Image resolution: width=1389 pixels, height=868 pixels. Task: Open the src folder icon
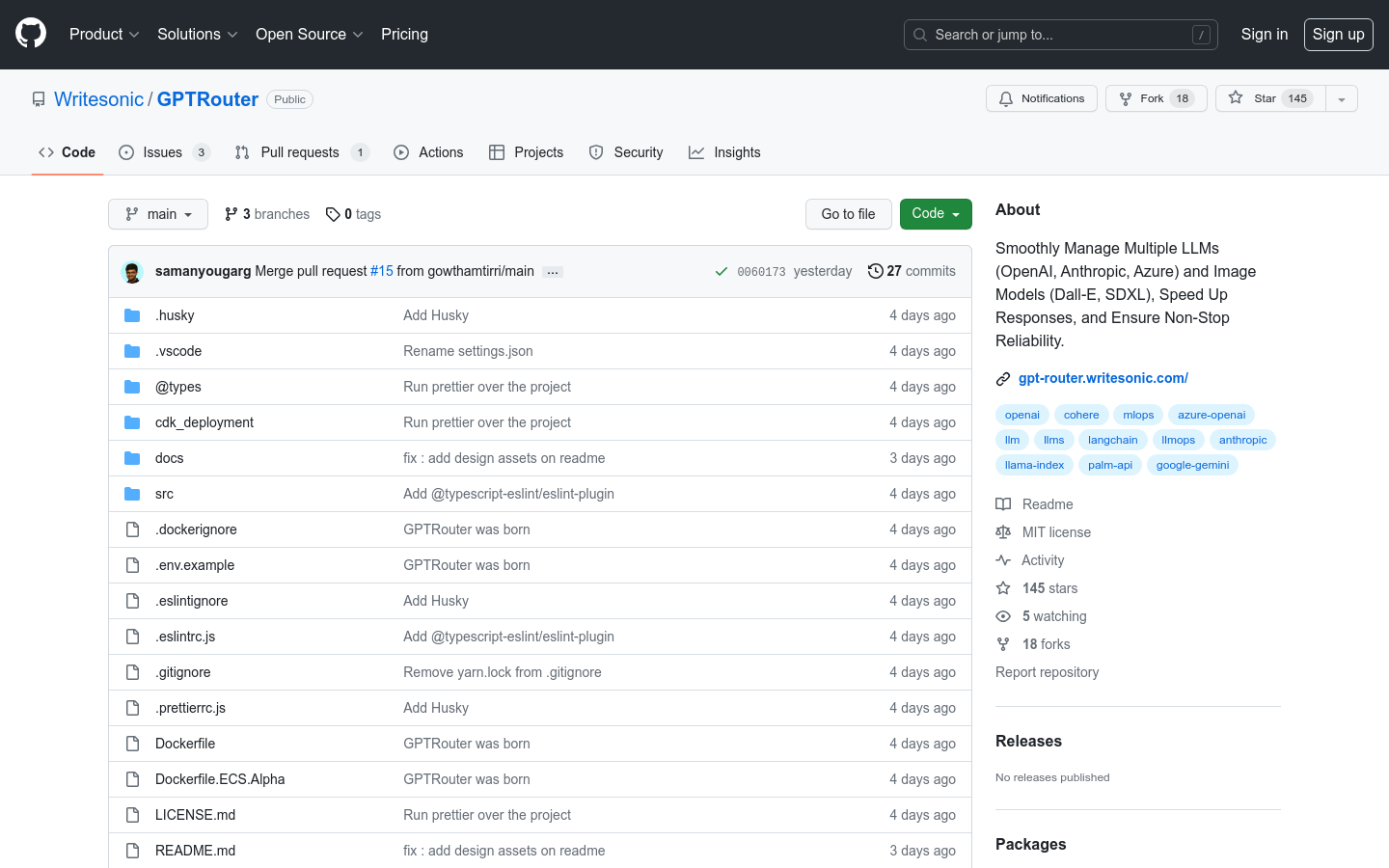[132, 494]
